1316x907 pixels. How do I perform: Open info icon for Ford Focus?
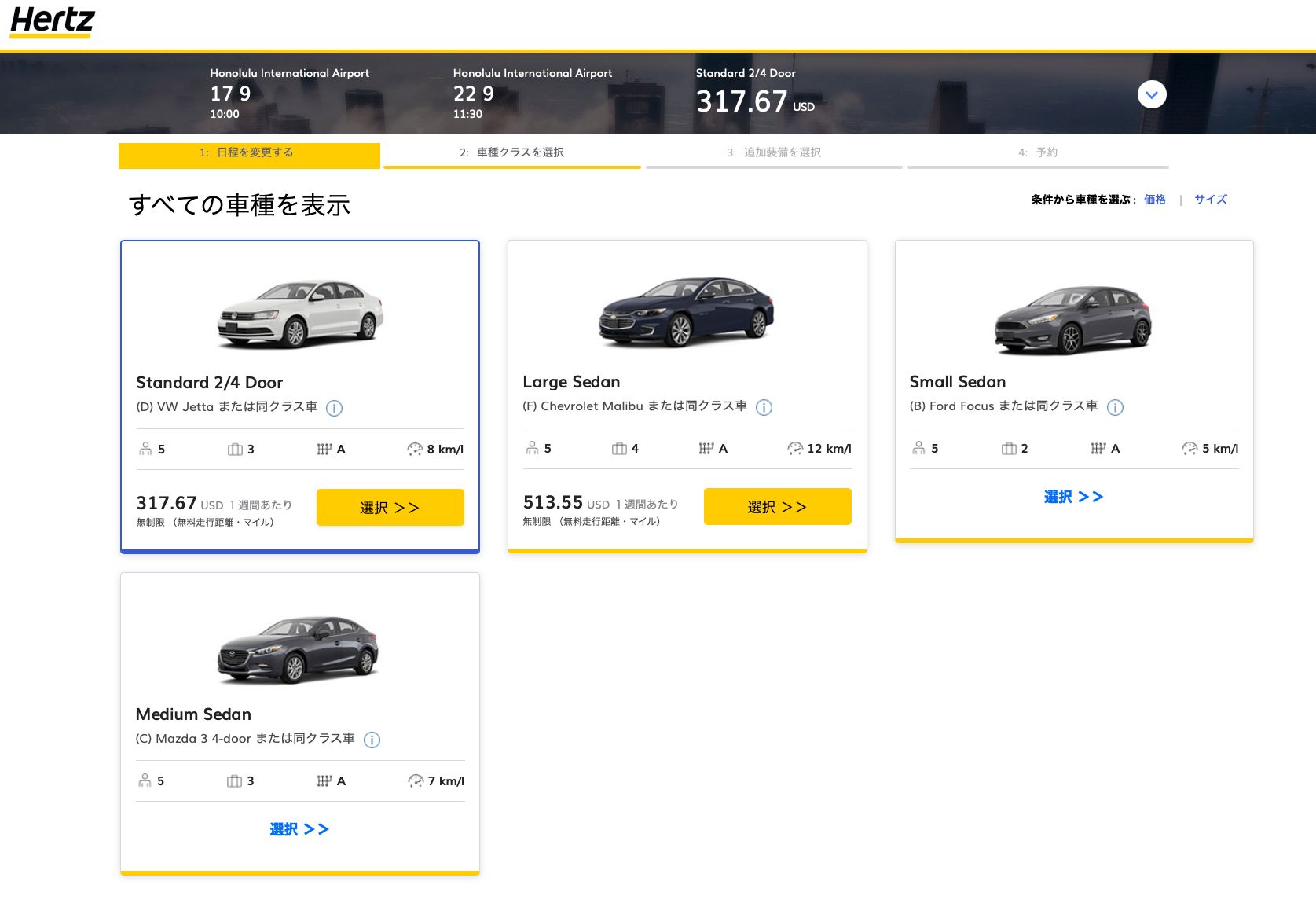1115,407
